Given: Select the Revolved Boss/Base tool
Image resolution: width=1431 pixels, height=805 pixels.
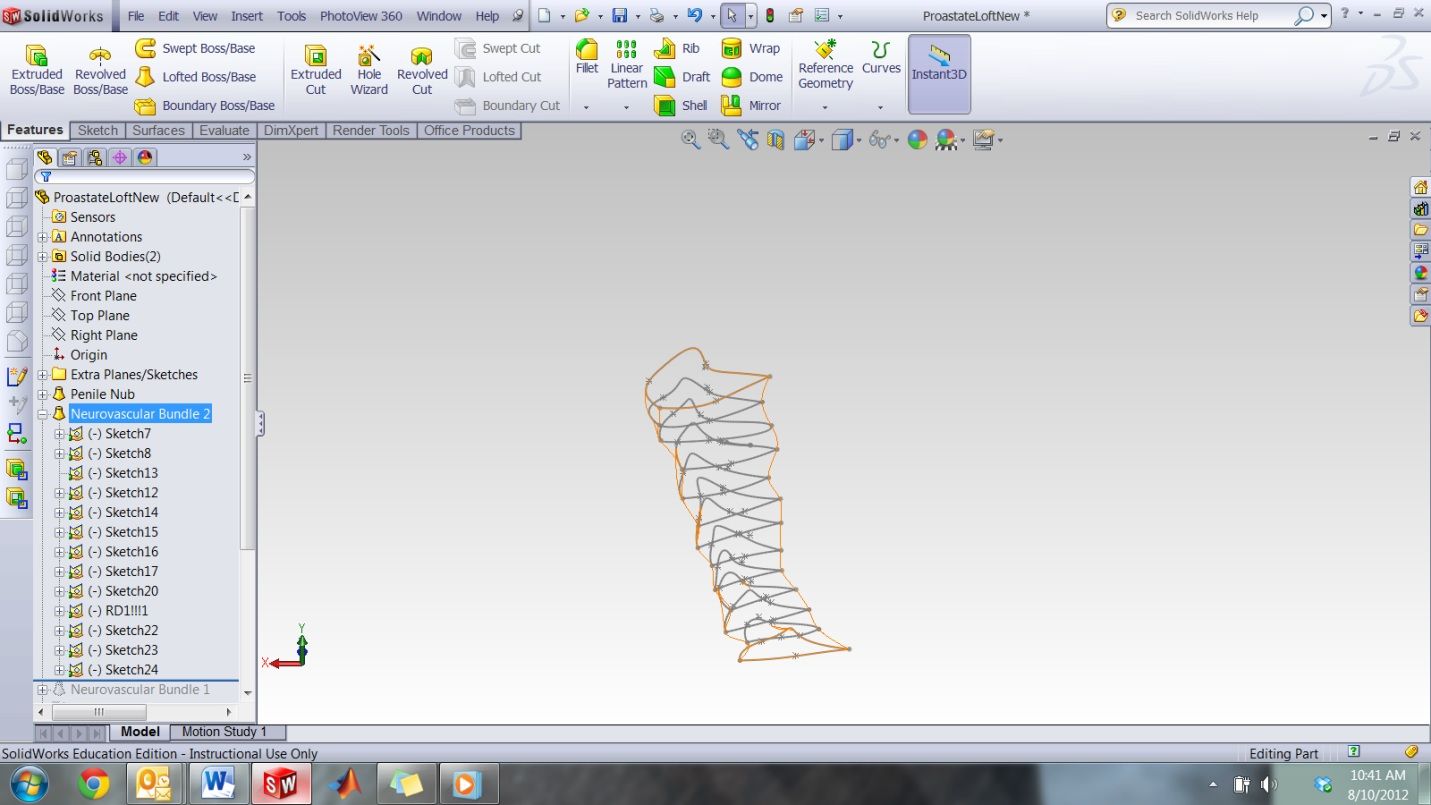Looking at the screenshot, I should 100,70.
